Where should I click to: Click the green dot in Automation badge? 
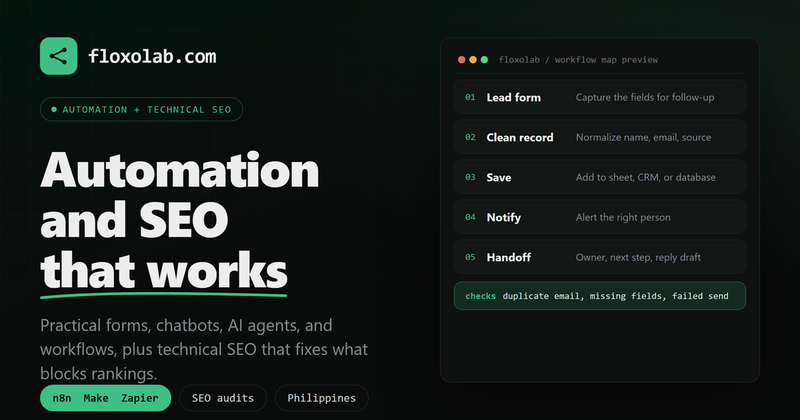(x=54, y=109)
